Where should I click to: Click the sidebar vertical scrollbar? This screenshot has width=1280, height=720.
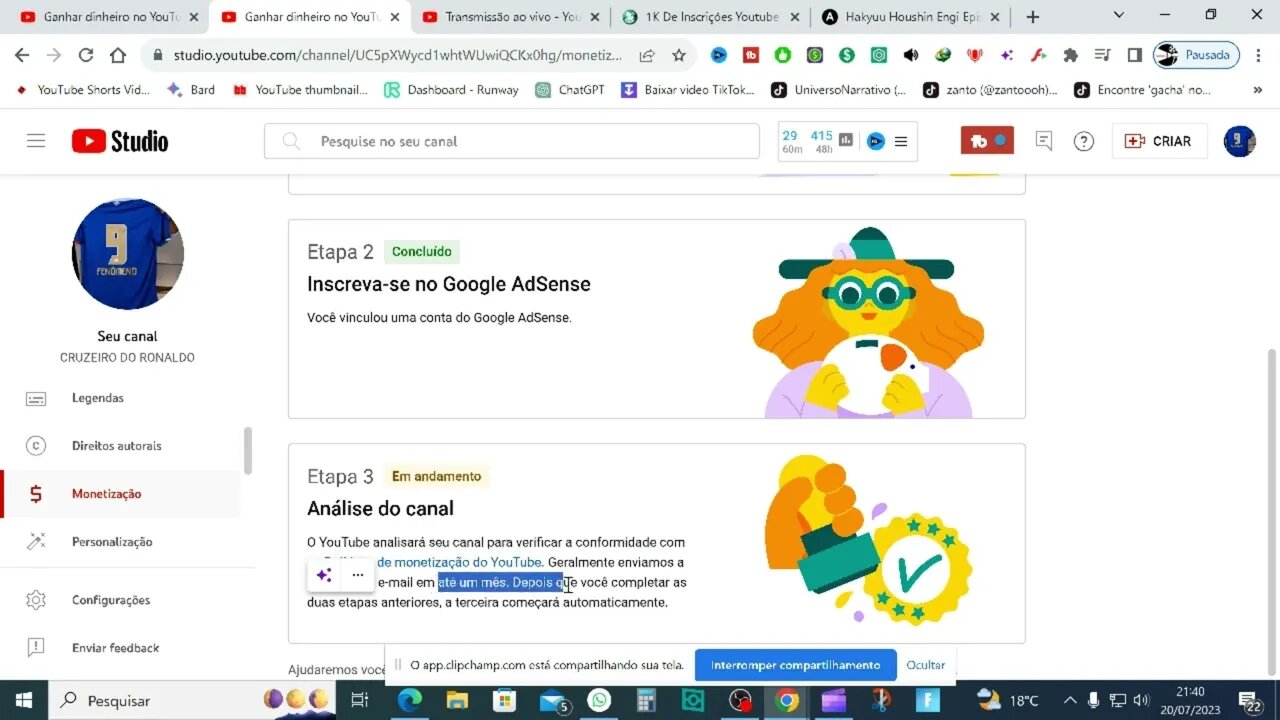[x=248, y=450]
